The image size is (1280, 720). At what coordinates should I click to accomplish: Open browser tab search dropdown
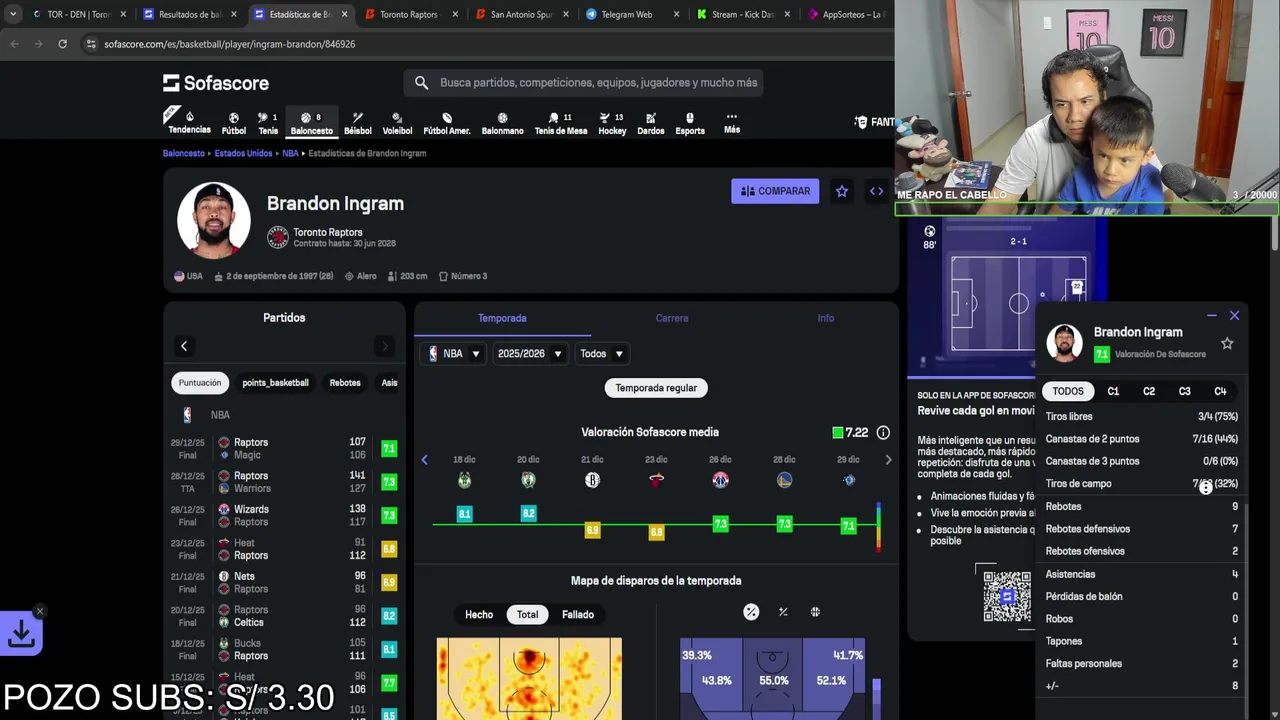14,14
